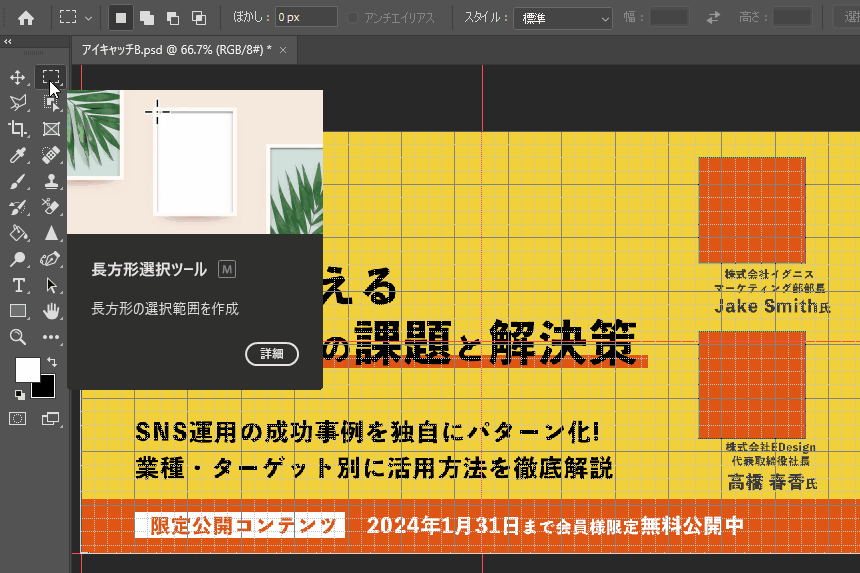Click the 'SNS運用の成功事例を独自にパターン化!' line
The image size is (860, 573).
pyautogui.click(x=367, y=432)
